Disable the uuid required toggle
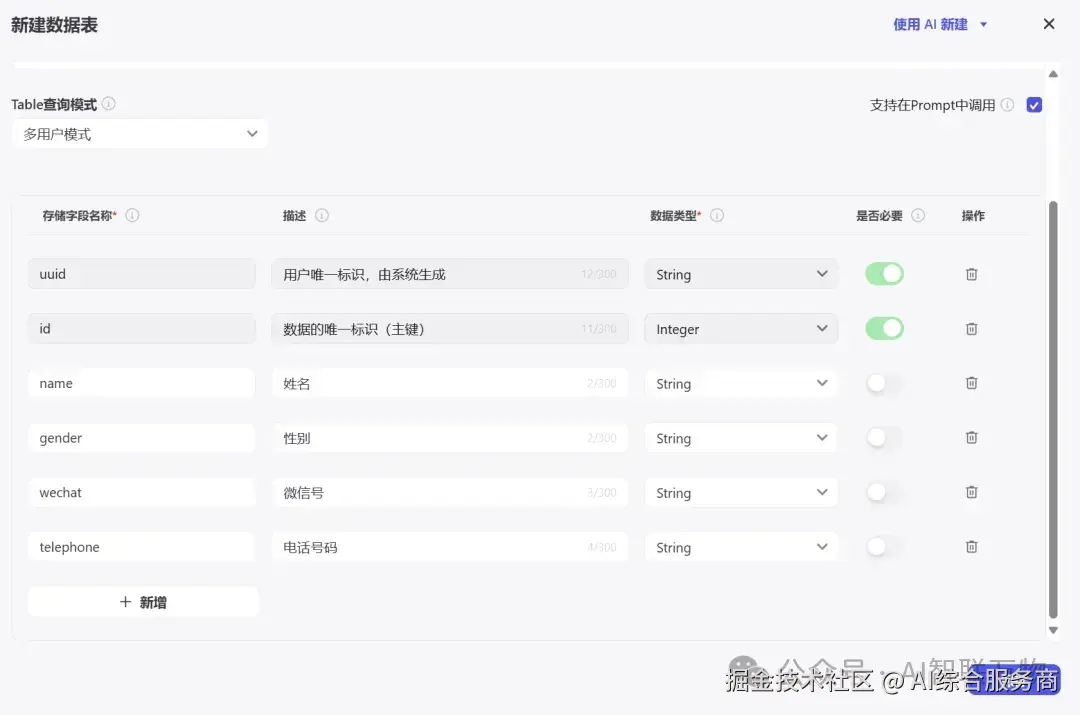The width and height of the screenshot is (1080, 715). click(x=884, y=273)
